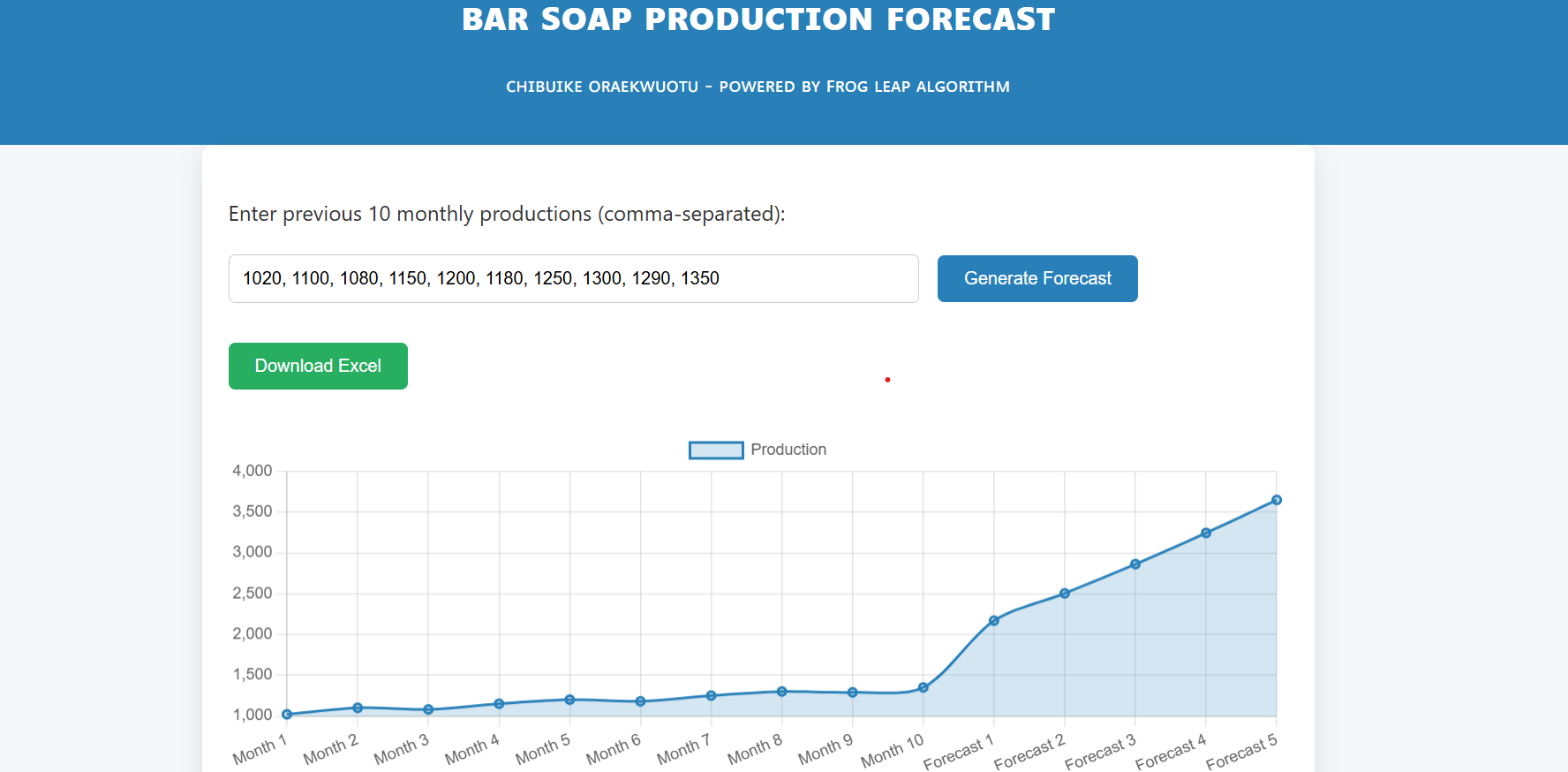Pick the Forecast 3 data point
Screen dimensions: 1568x772
pos(1135,564)
